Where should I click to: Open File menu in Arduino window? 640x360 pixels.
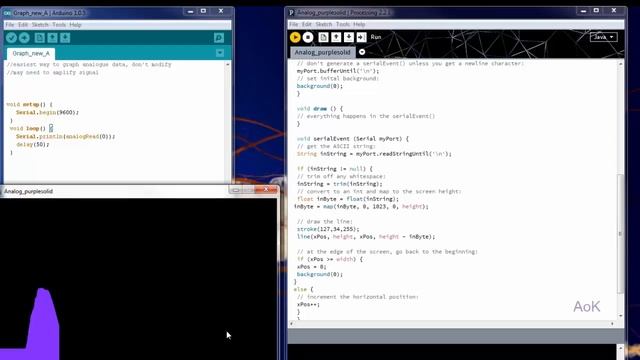point(9,25)
